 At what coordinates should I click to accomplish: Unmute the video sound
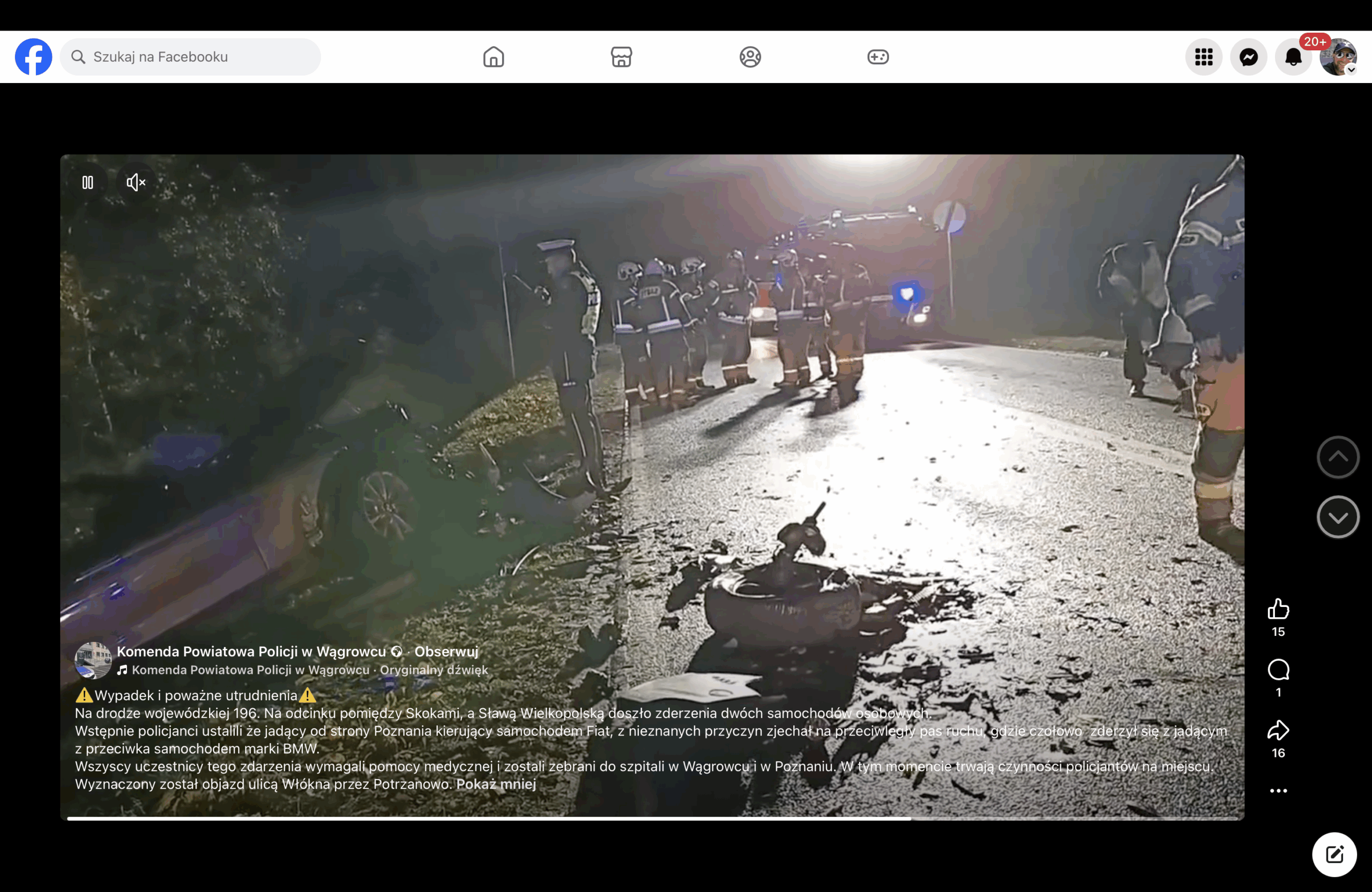coord(136,183)
